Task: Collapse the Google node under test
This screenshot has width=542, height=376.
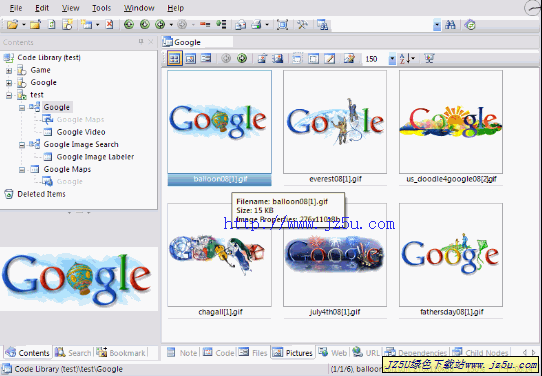Action: point(22,108)
